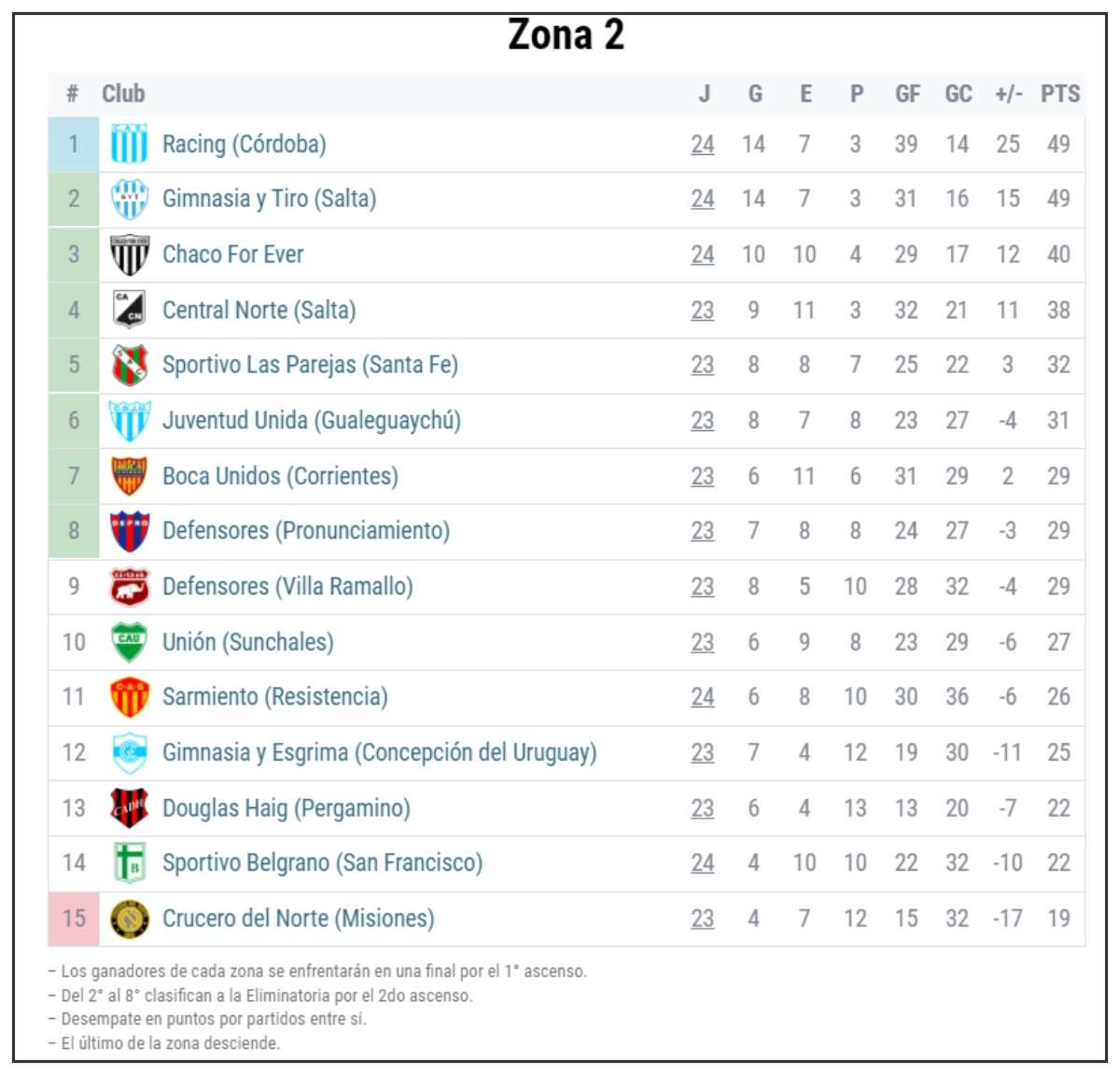1120x1075 pixels.
Task: Click the Sportivo Belgrano crest icon
Action: click(x=129, y=863)
